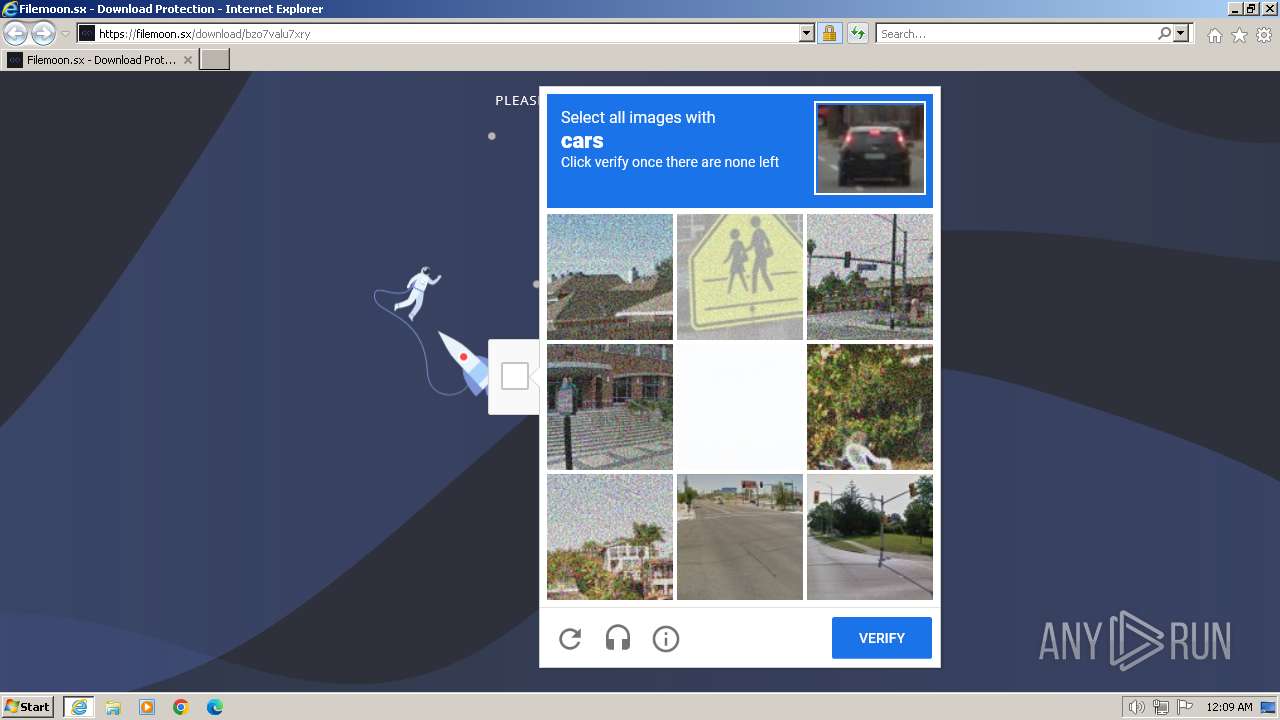This screenshot has height=720, width=1280.
Task: Open media player taskbar icon
Action: coord(147,707)
